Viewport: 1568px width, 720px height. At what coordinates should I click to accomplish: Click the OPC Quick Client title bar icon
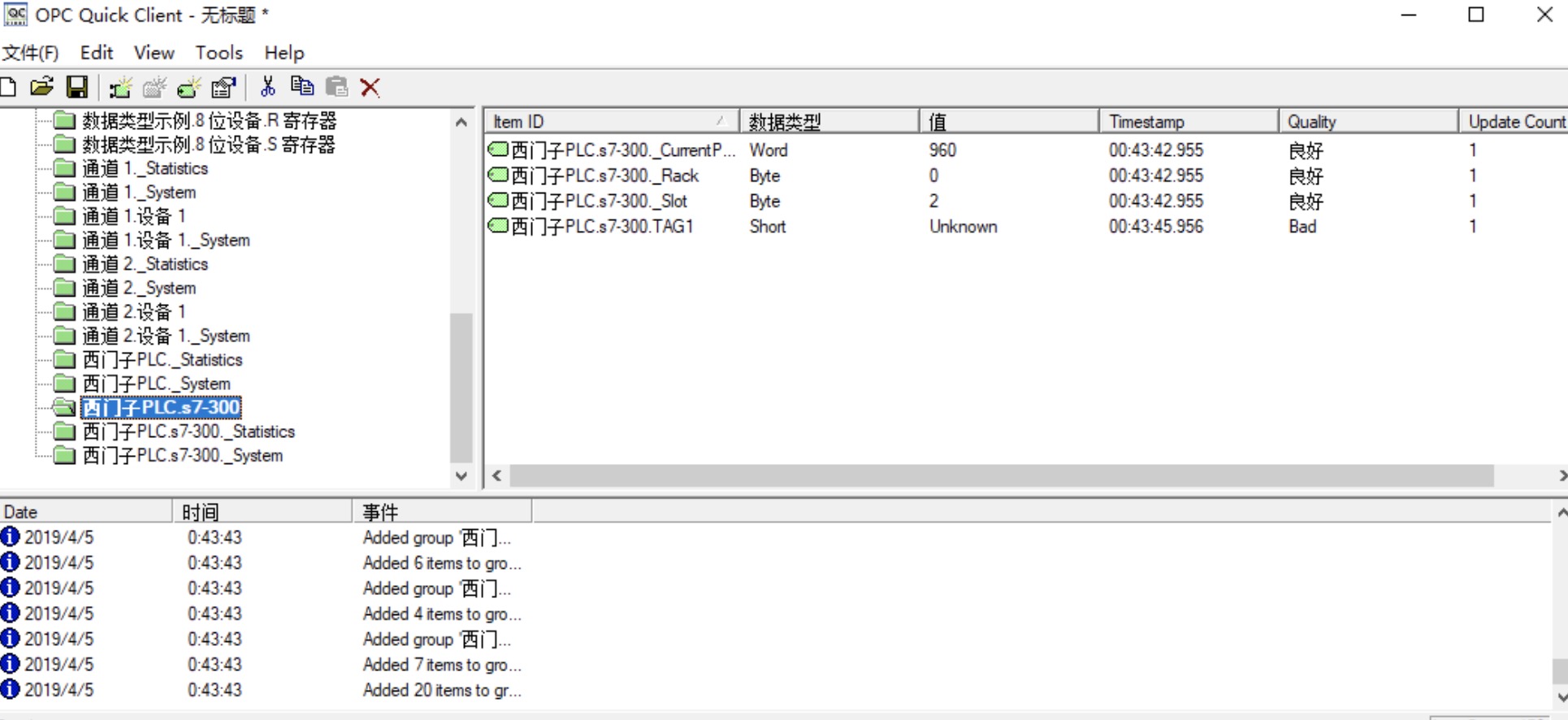click(15, 15)
